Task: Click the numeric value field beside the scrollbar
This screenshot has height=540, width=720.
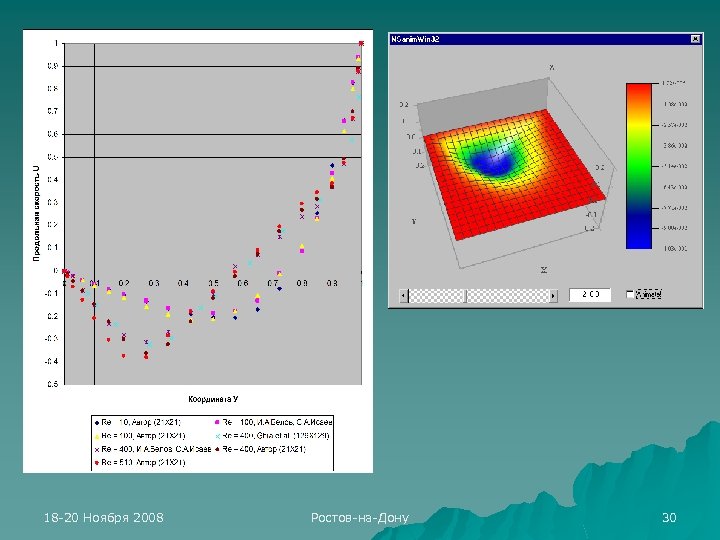Action: pyautogui.click(x=590, y=295)
